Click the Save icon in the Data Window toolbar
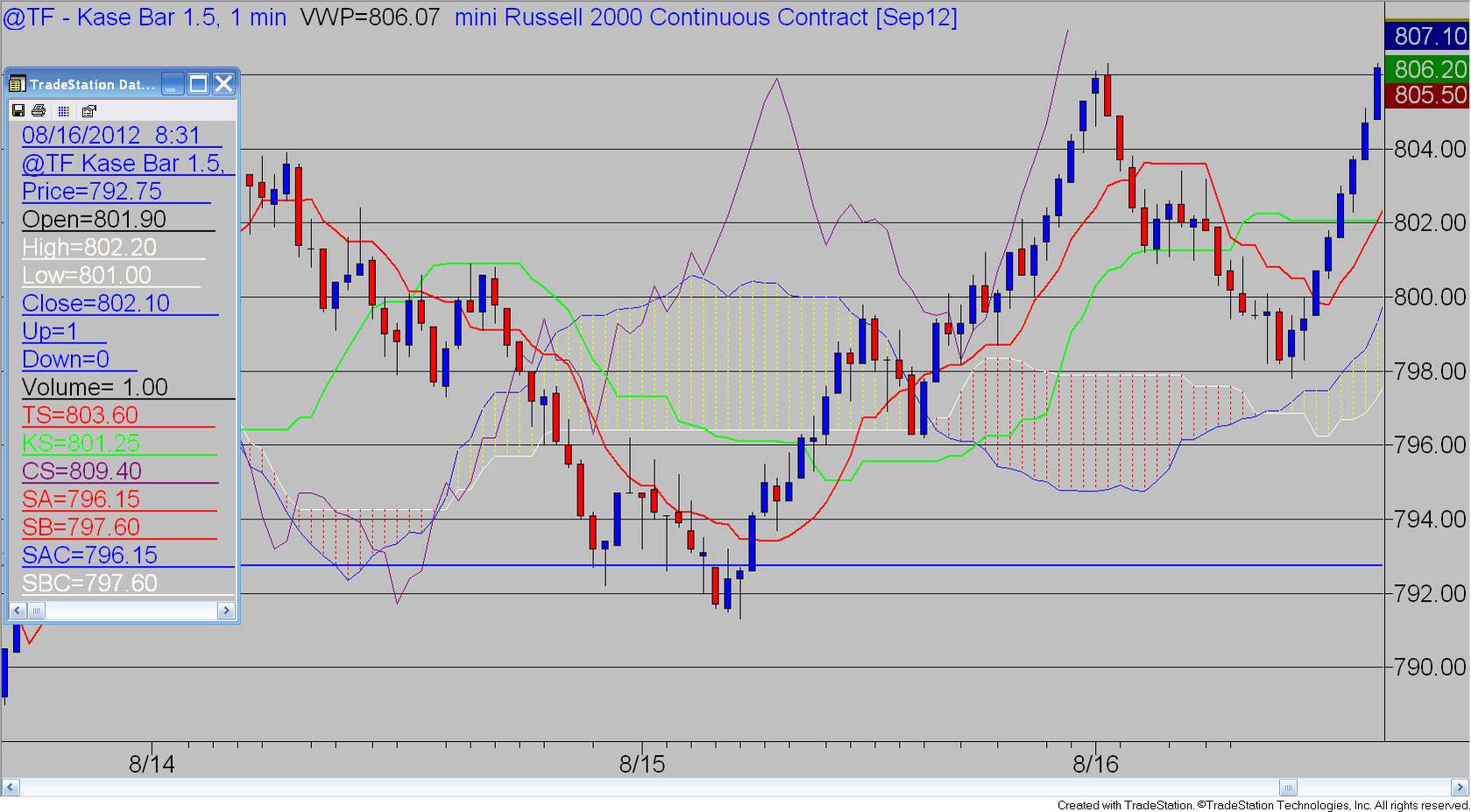Screen dimensions: 1471x812 pos(18,110)
